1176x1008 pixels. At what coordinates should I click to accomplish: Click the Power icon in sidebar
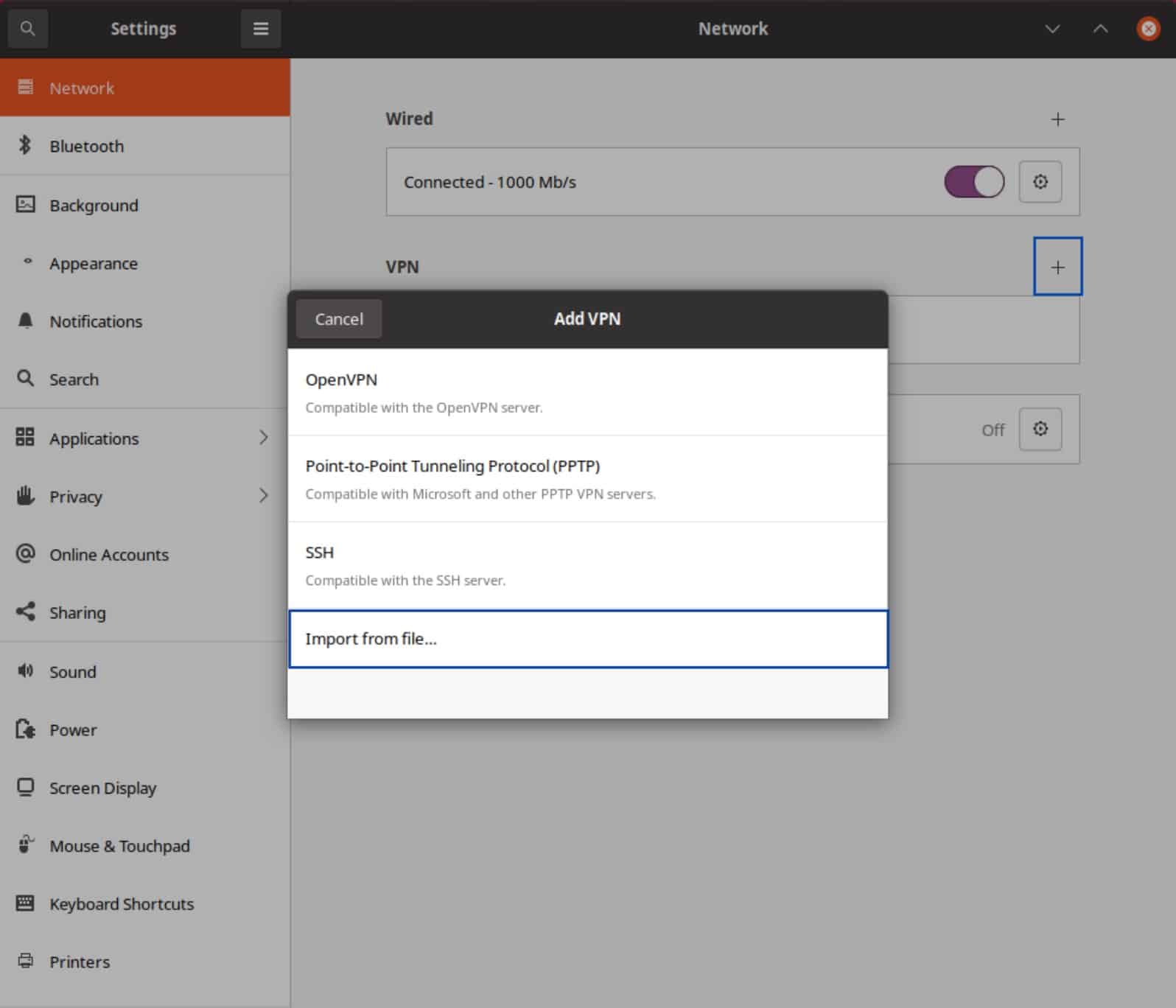click(x=25, y=729)
